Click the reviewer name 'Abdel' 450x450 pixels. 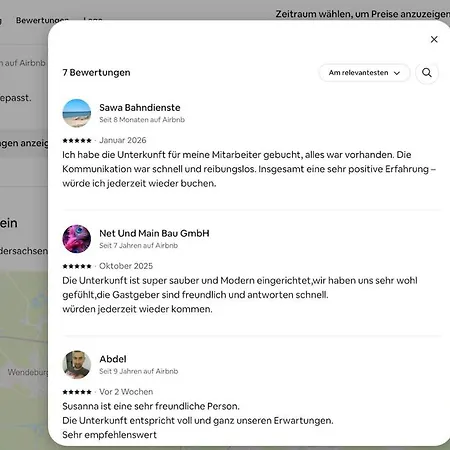pyautogui.click(x=113, y=359)
